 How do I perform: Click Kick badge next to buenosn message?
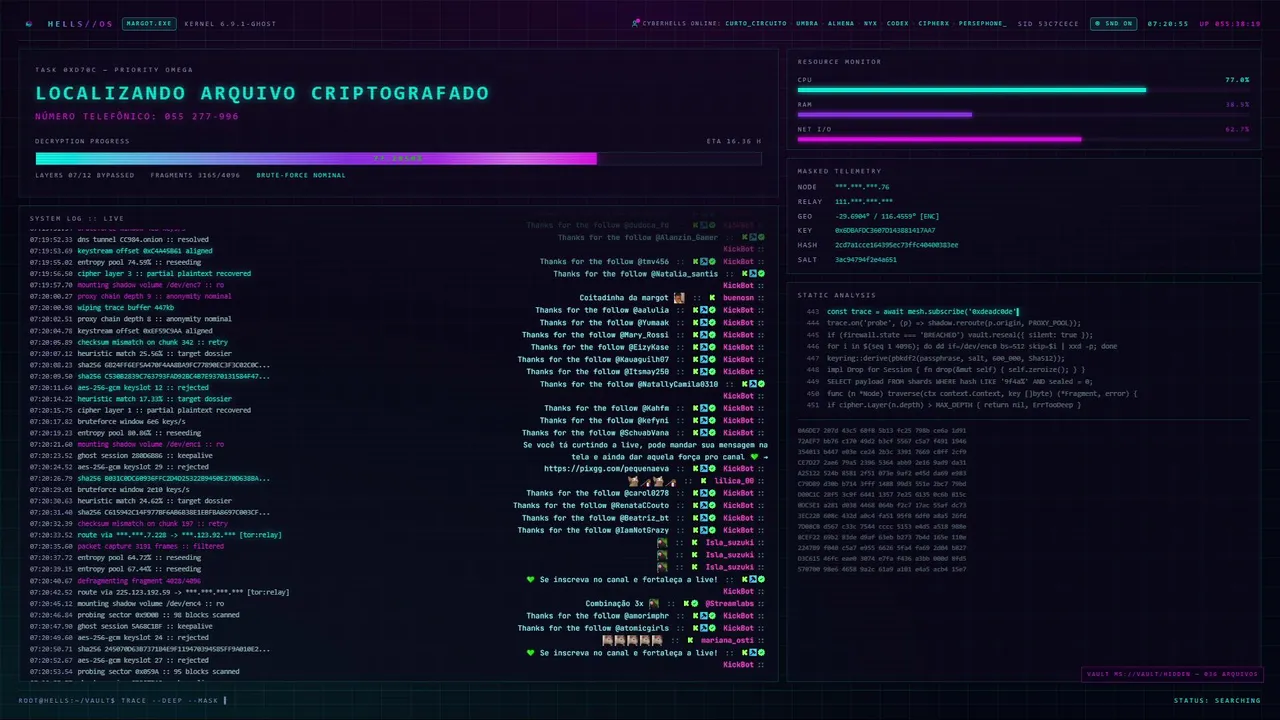712,298
